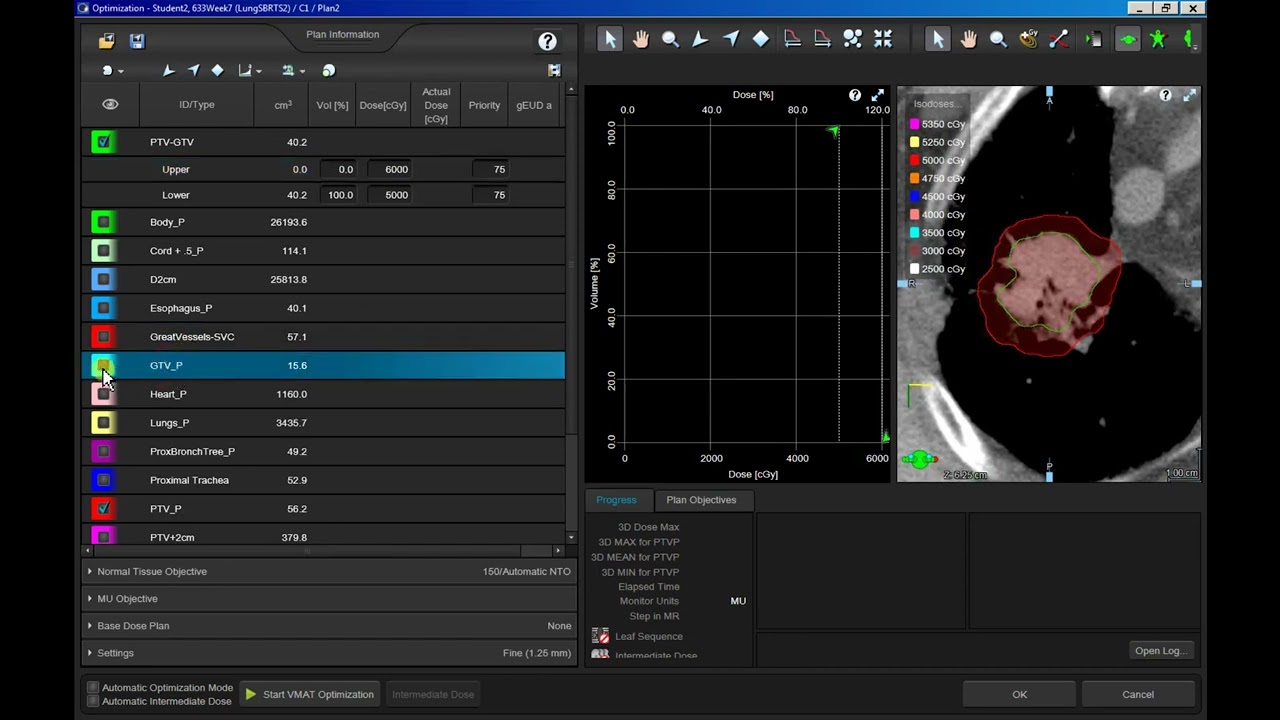Select the DVH pan hand tool
Viewport: 1280px width, 720px height.
point(640,39)
